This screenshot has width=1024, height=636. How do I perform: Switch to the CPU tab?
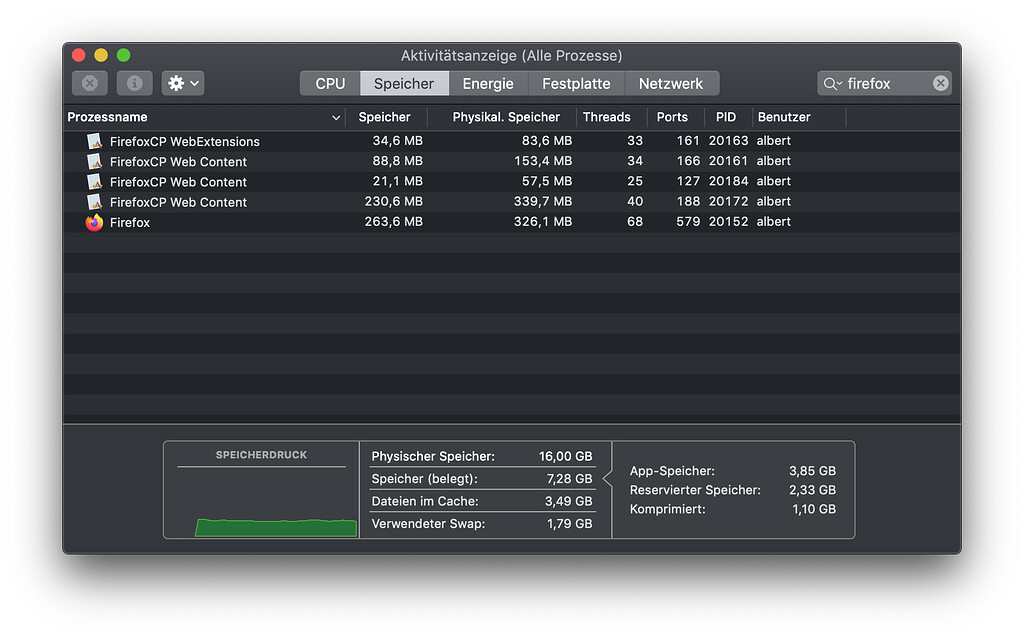tap(328, 83)
